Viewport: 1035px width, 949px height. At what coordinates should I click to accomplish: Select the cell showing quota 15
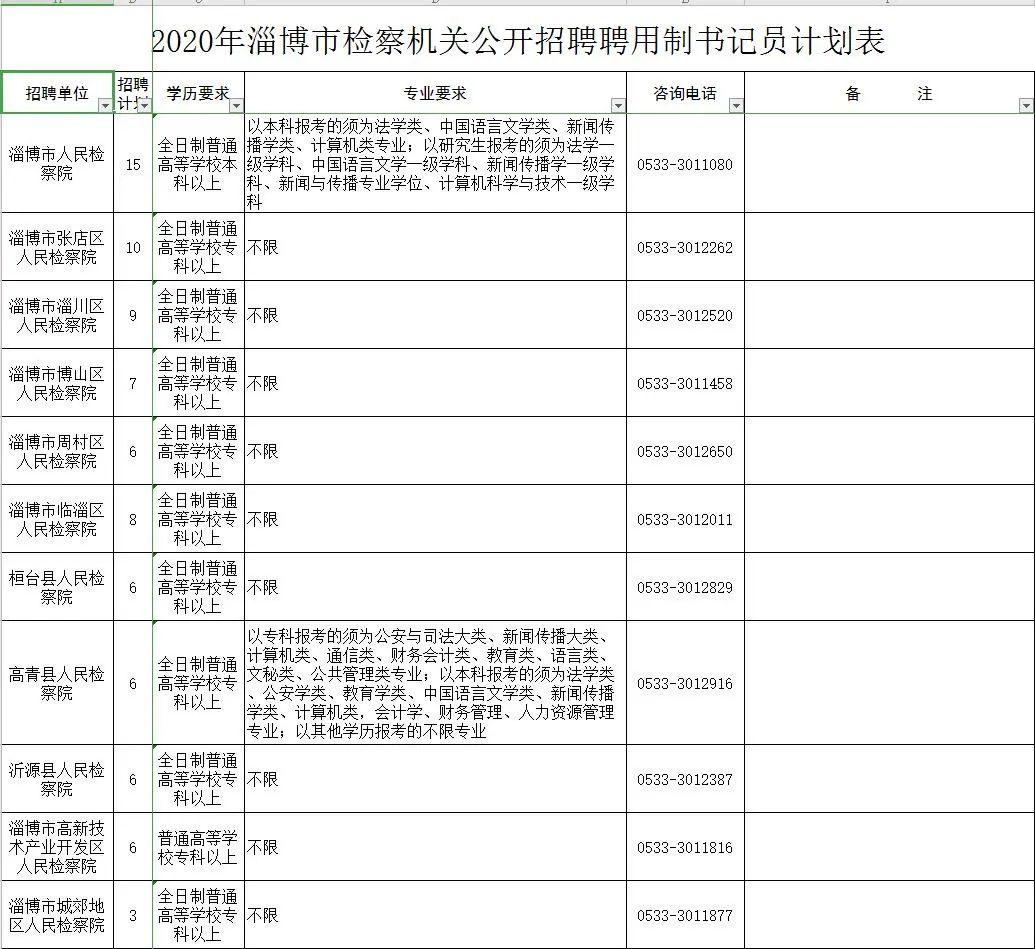pos(134,165)
